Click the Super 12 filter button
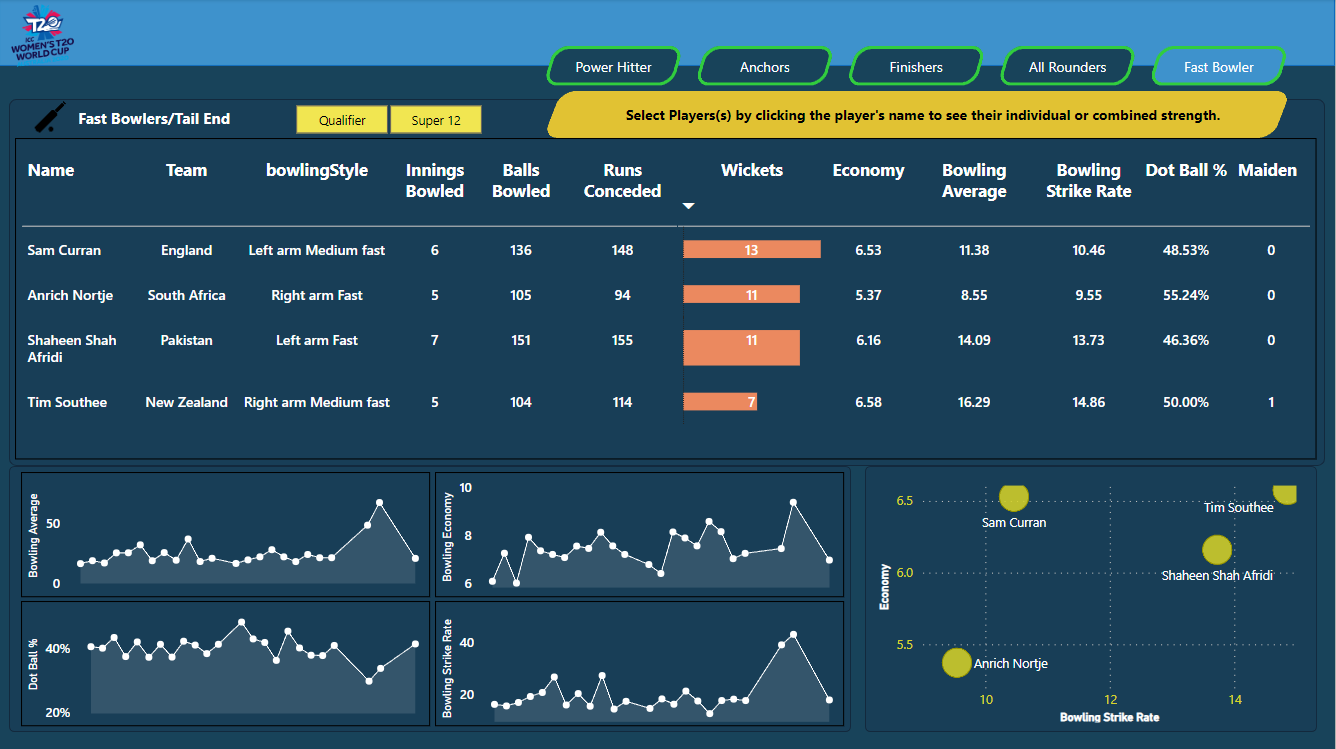Screen dimensions: 1336x749 pos(436,120)
